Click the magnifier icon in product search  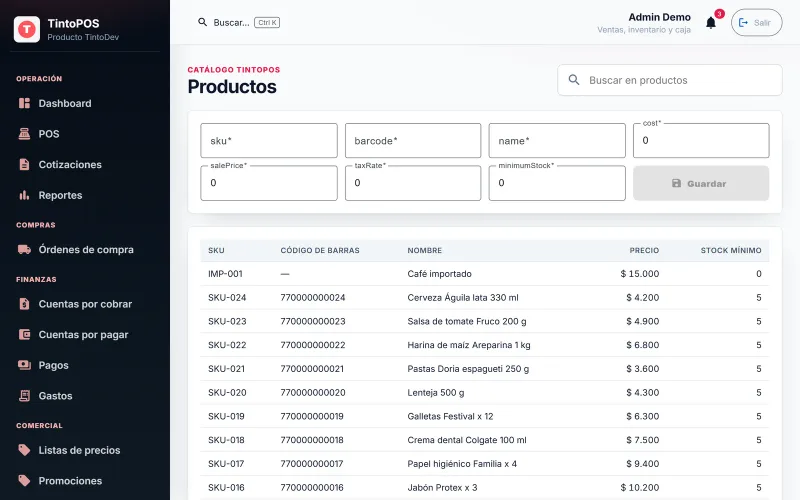click(574, 80)
